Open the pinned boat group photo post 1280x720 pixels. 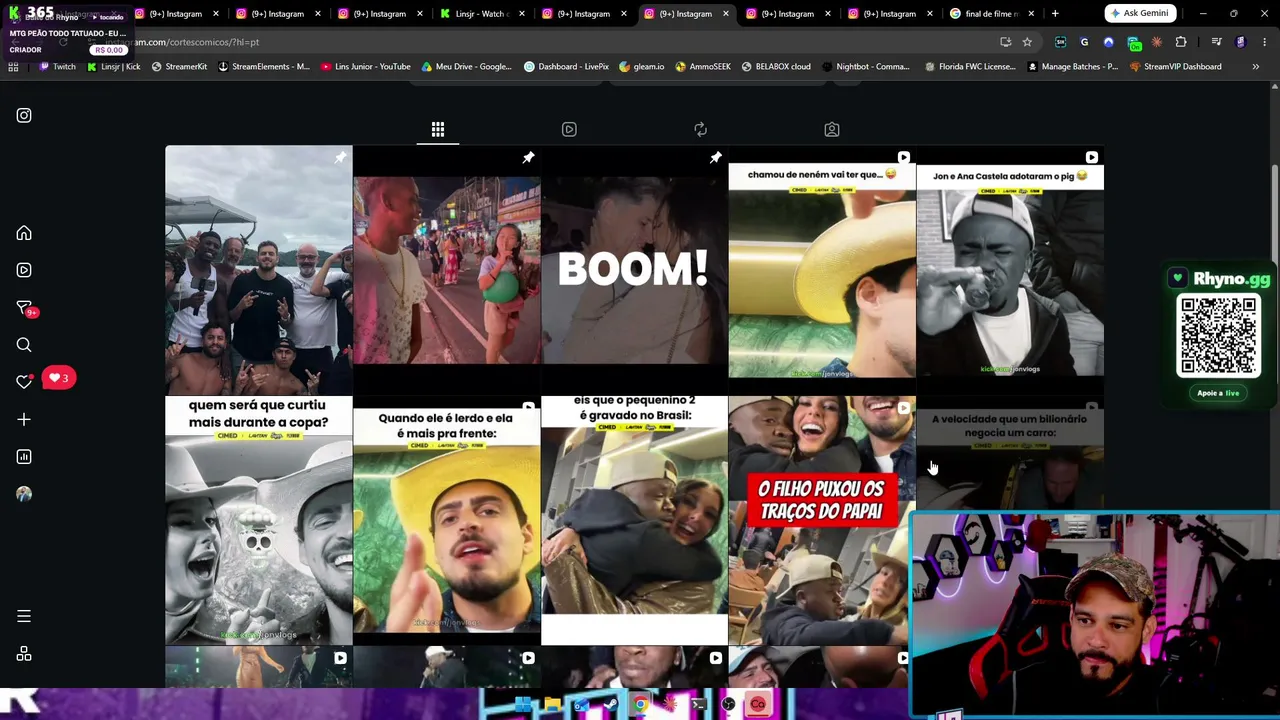(x=259, y=270)
